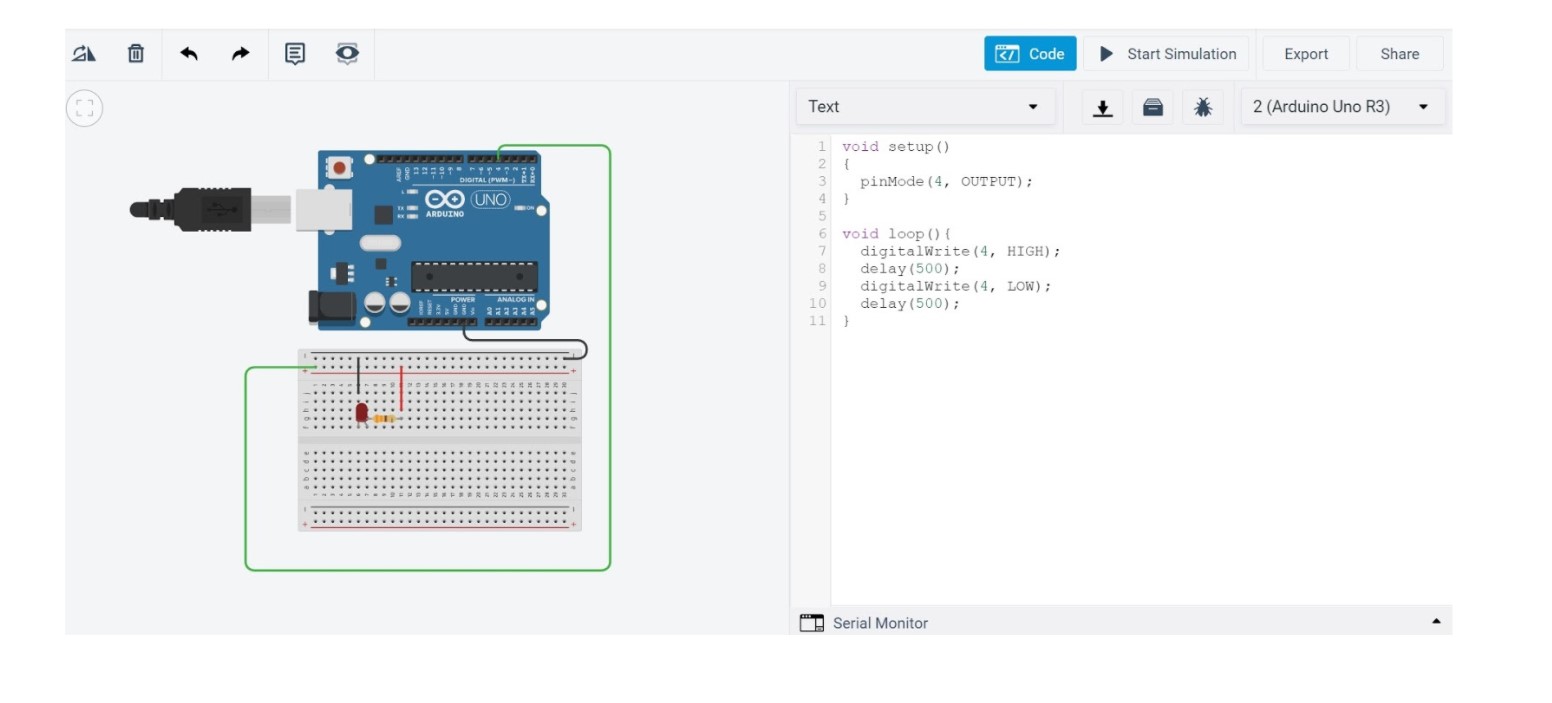The height and width of the screenshot is (703, 1552).
Task: Click the Serial Monitor icon
Action: [x=811, y=623]
